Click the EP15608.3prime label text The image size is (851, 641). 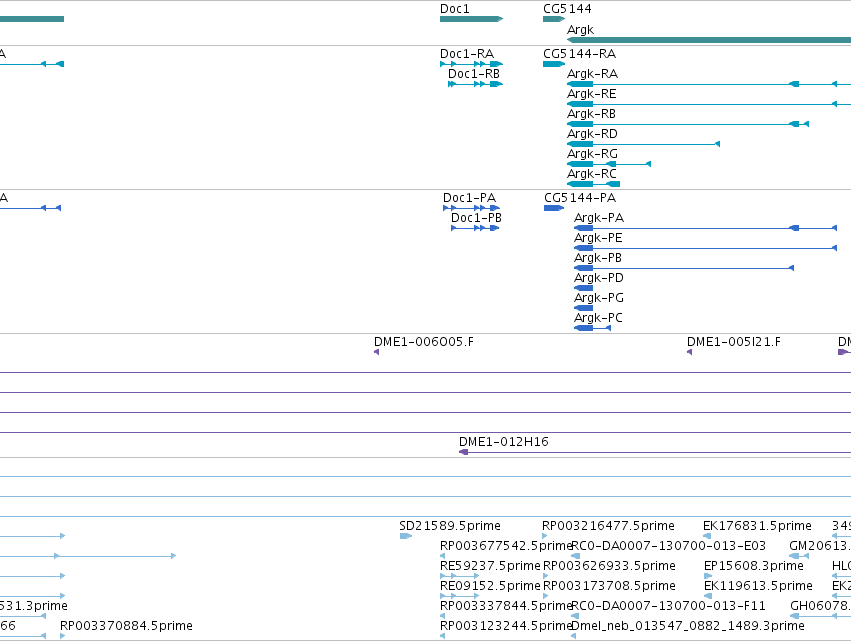click(x=754, y=566)
